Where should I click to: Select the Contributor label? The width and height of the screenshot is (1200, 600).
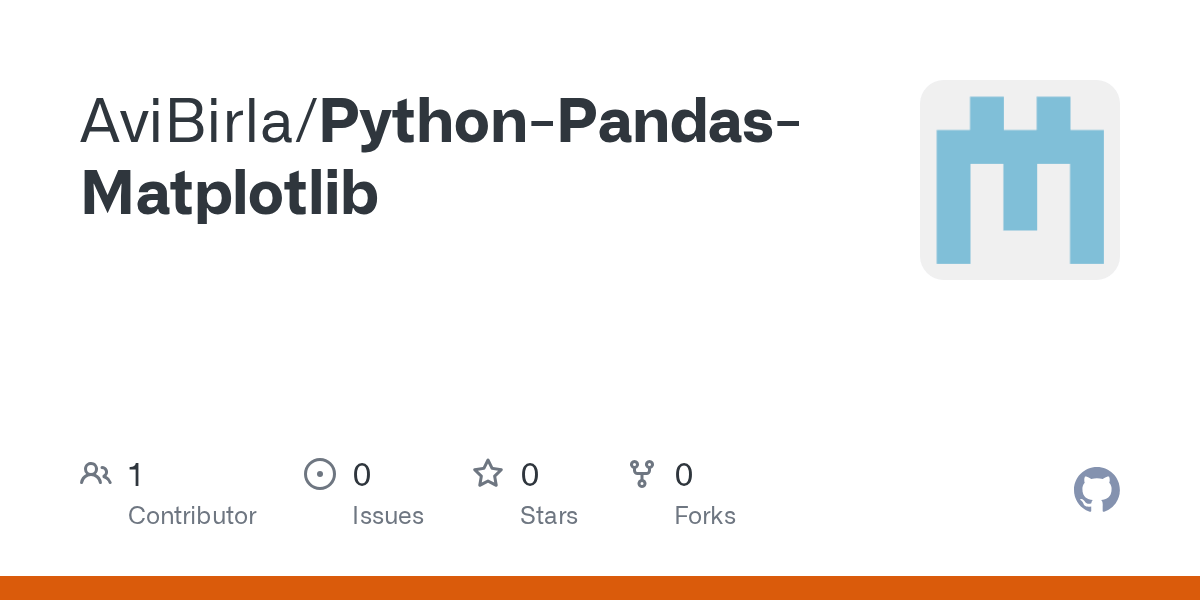pyautogui.click(x=192, y=516)
